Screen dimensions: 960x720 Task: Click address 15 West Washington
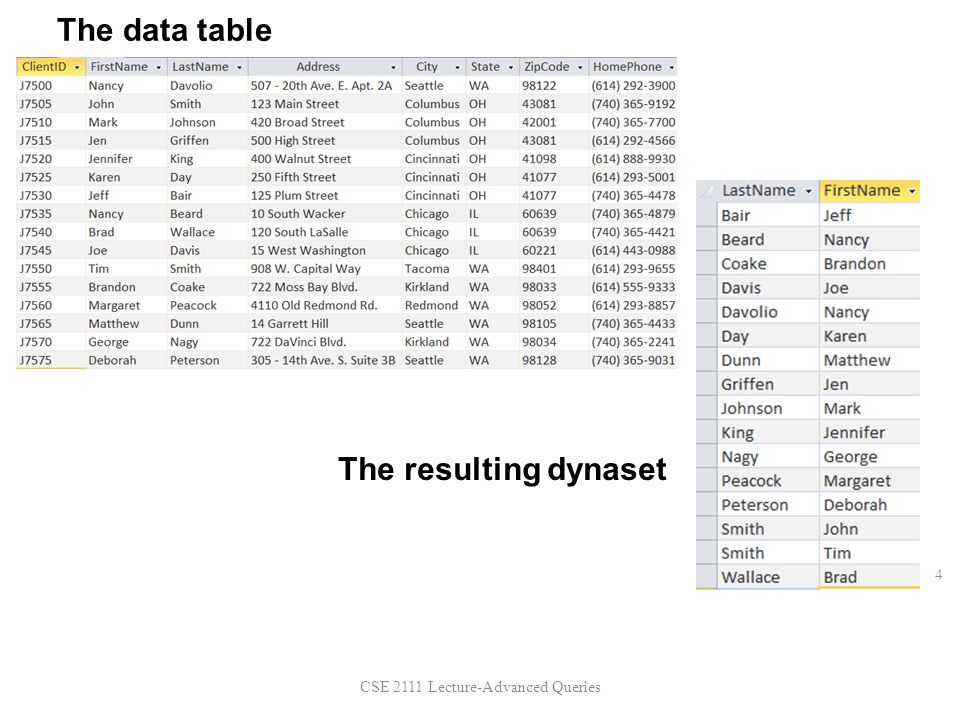(x=309, y=251)
